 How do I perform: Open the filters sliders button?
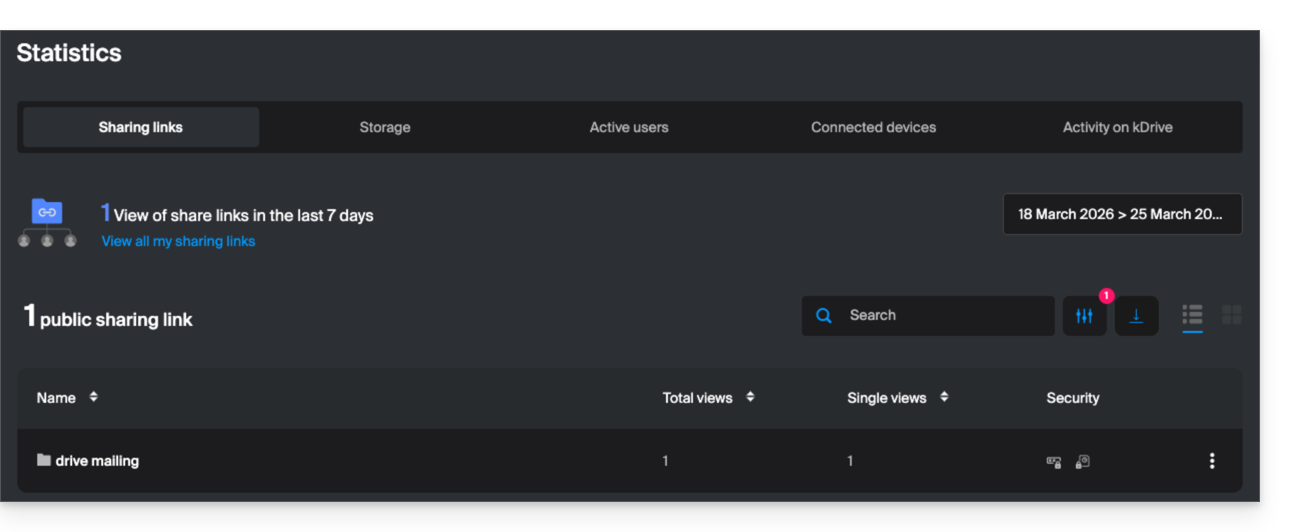click(1084, 316)
